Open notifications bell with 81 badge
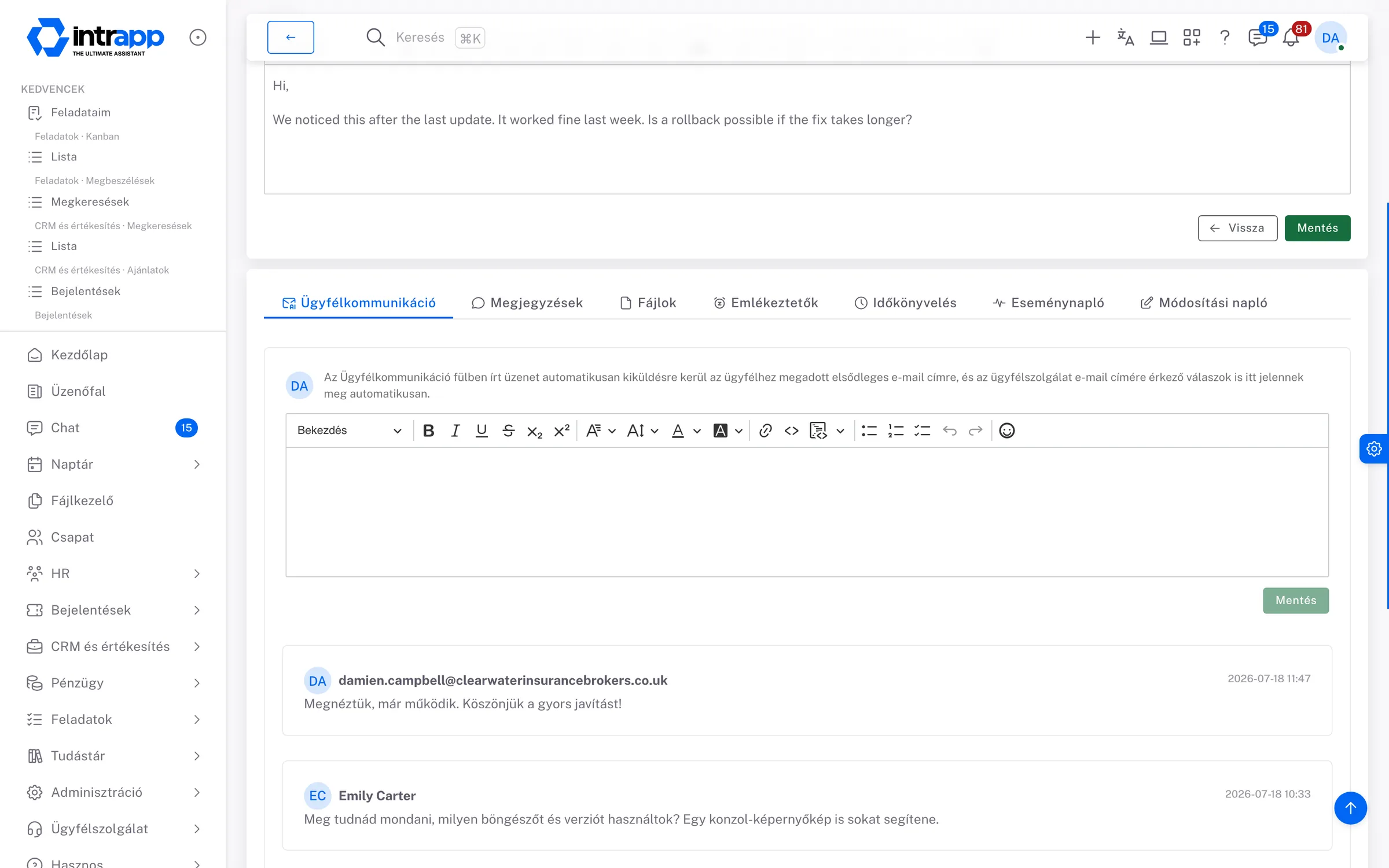1389x868 pixels. coord(1291,38)
